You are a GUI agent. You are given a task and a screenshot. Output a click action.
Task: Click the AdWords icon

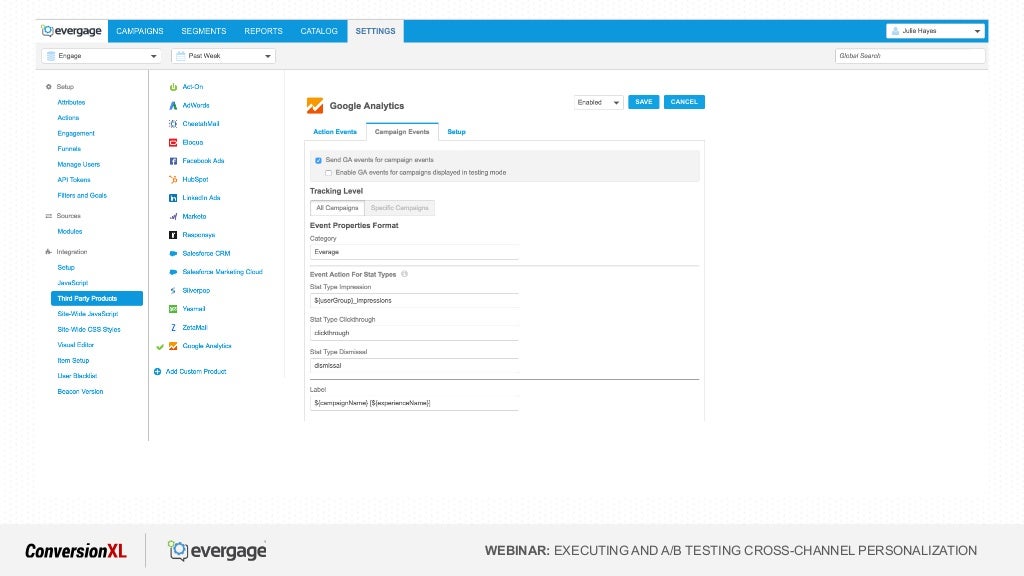click(173, 105)
